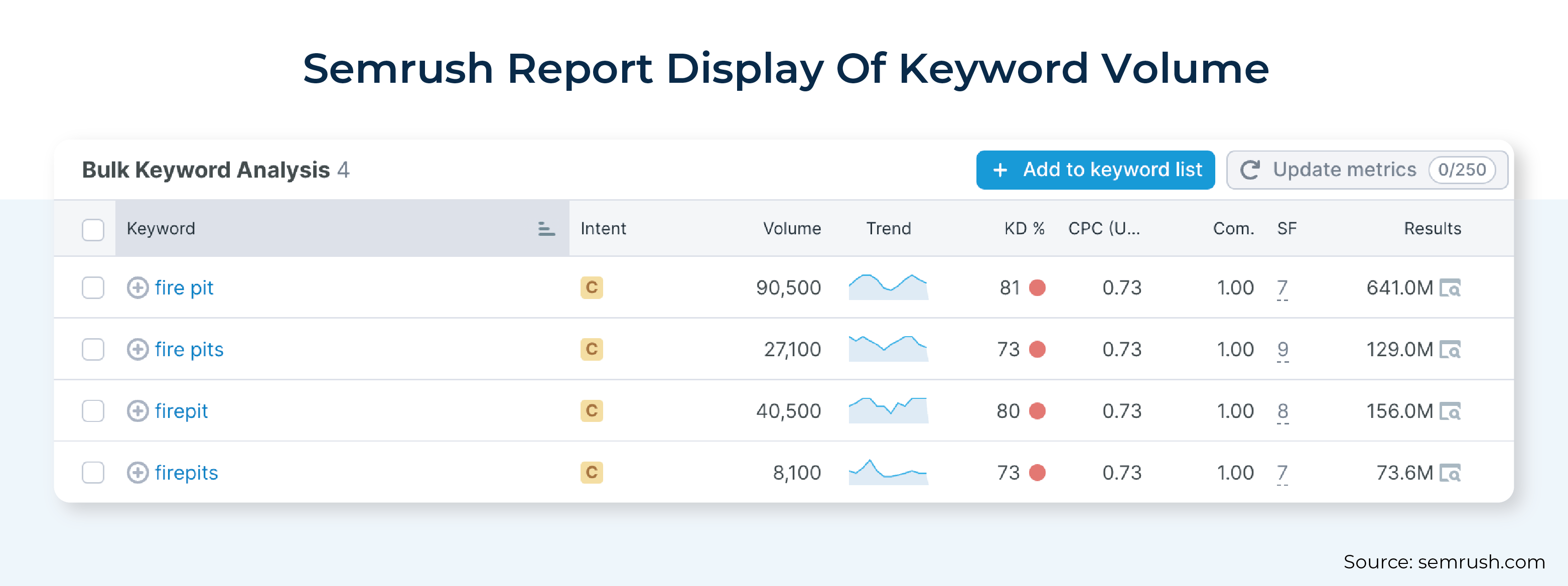Click the KD value 73 for fire pits
Screen dimensions: 1568x586
[1008, 349]
